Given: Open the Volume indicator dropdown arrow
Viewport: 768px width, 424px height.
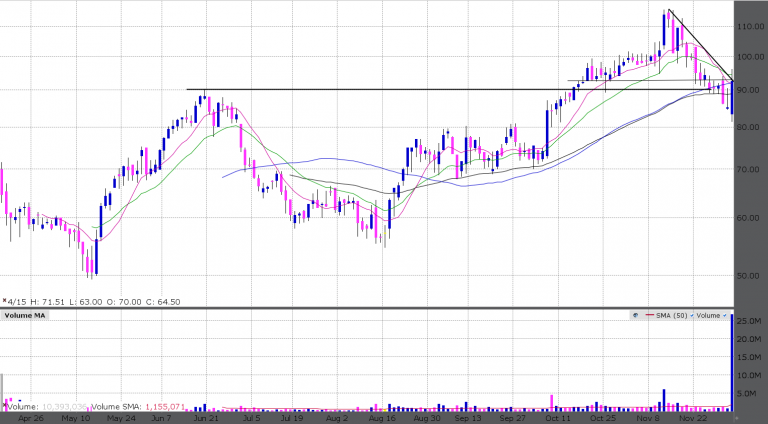Looking at the screenshot, I should pos(726,316).
